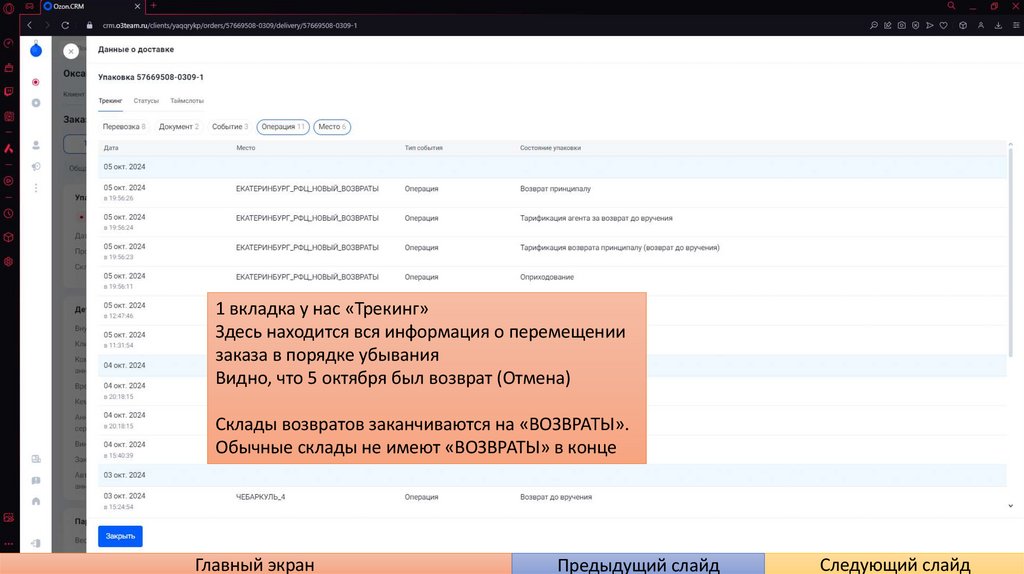Click the Состояние упаковки column header
The height and width of the screenshot is (574, 1024).
click(x=550, y=148)
